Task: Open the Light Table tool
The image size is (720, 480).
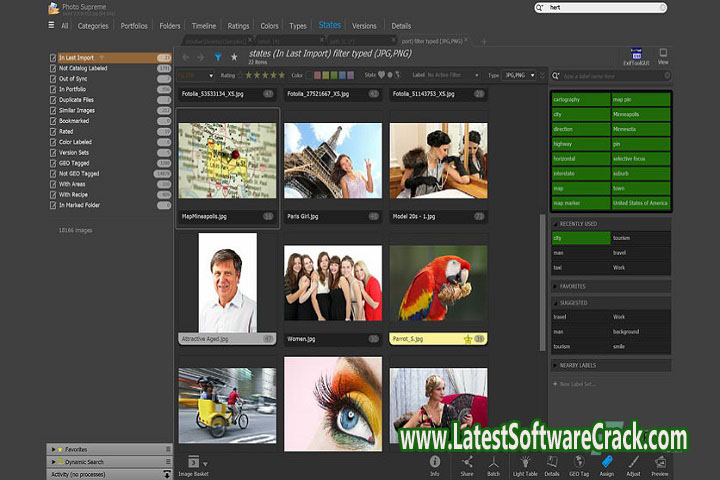Action: [525, 465]
